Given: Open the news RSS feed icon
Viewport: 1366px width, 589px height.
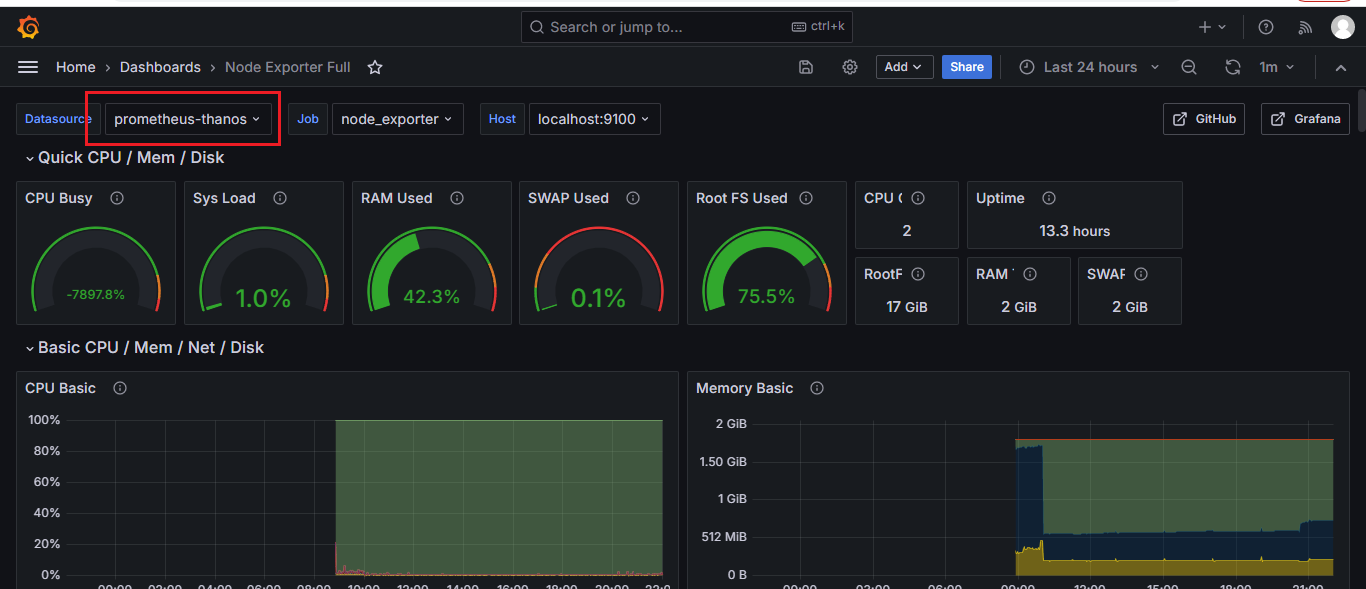Looking at the screenshot, I should pyautogui.click(x=1304, y=27).
